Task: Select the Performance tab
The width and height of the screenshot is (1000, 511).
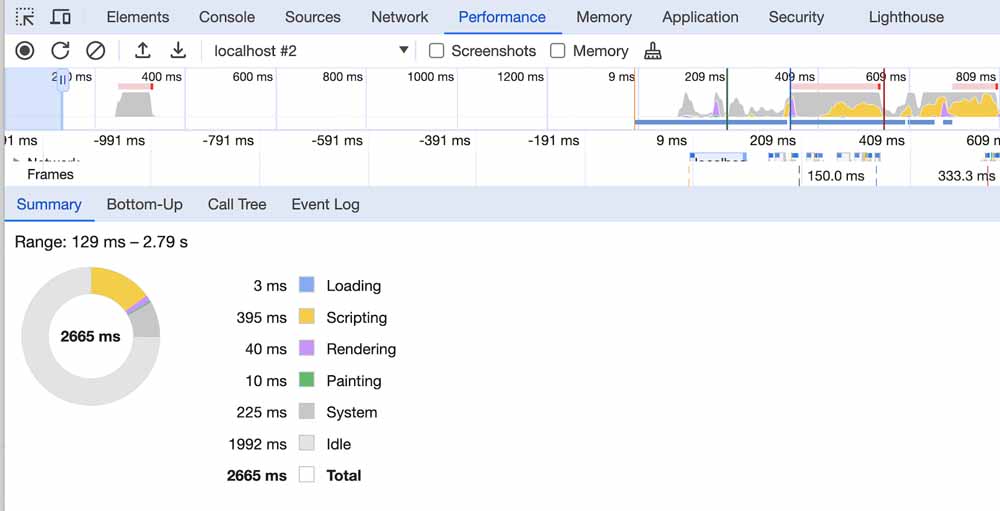Action: (x=502, y=17)
